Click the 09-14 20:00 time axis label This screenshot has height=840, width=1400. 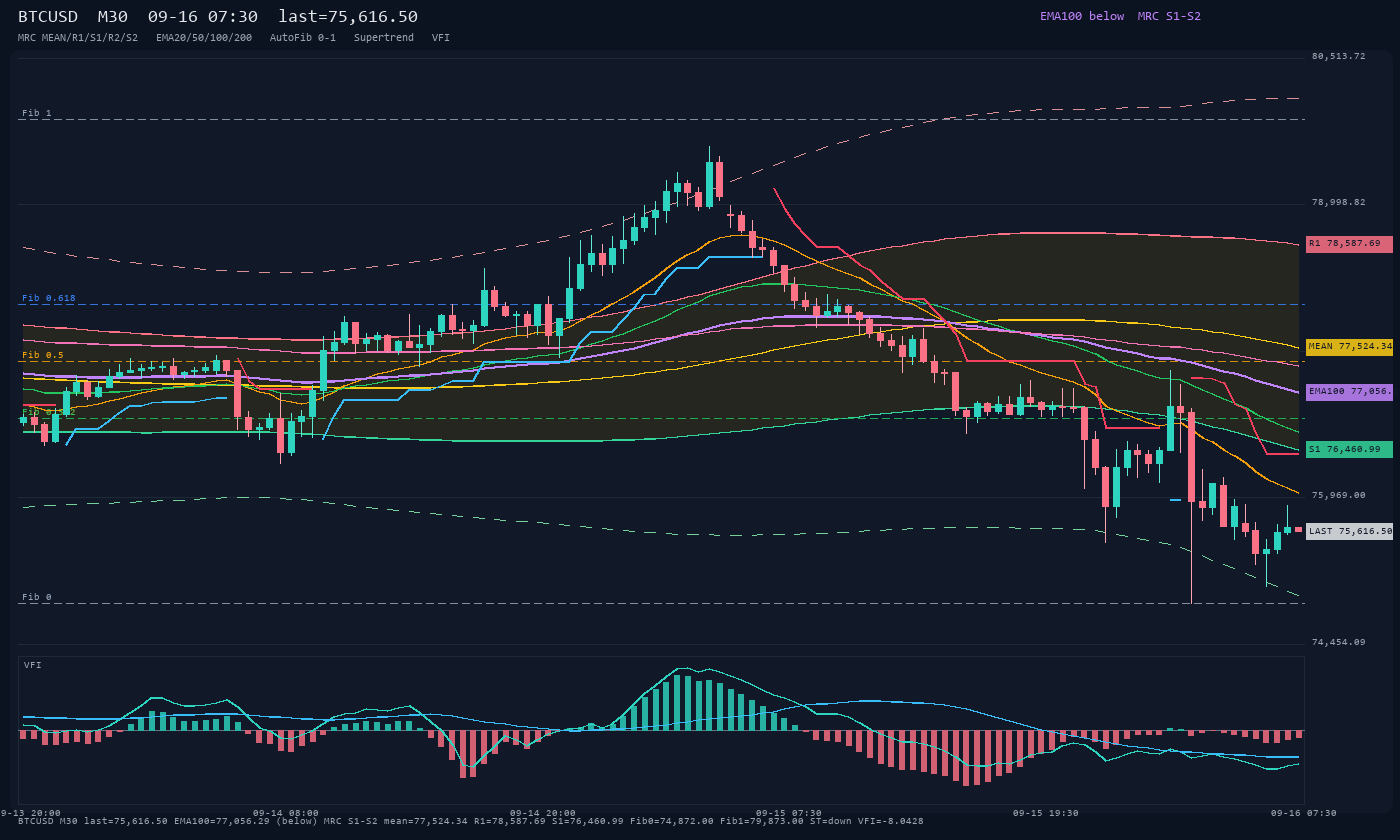(x=543, y=813)
